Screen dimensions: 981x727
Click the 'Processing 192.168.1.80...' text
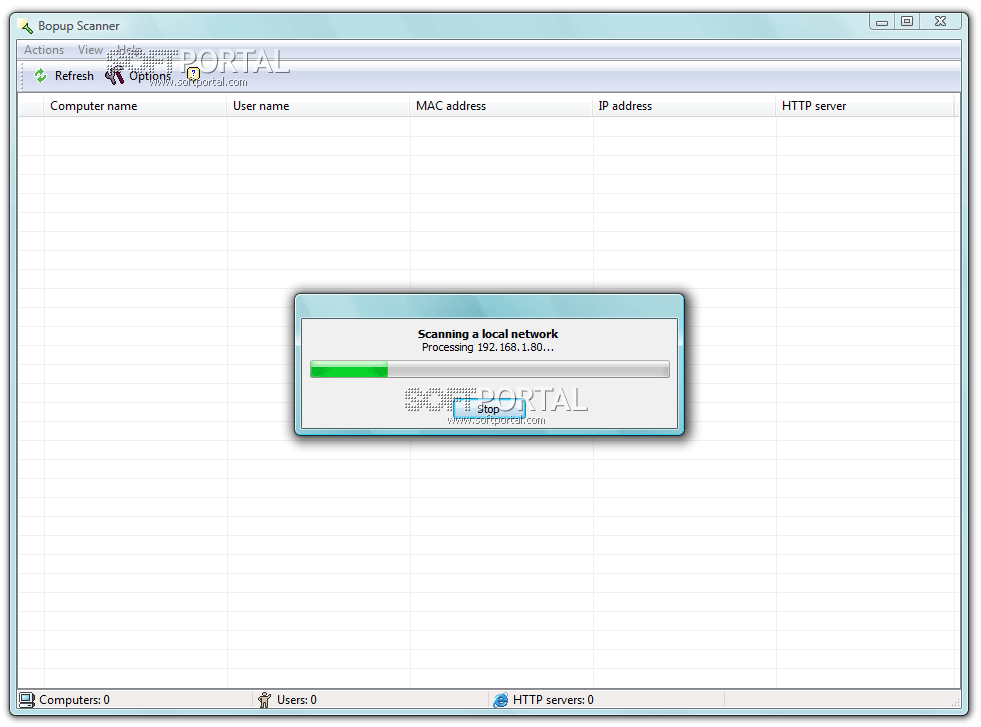[488, 347]
